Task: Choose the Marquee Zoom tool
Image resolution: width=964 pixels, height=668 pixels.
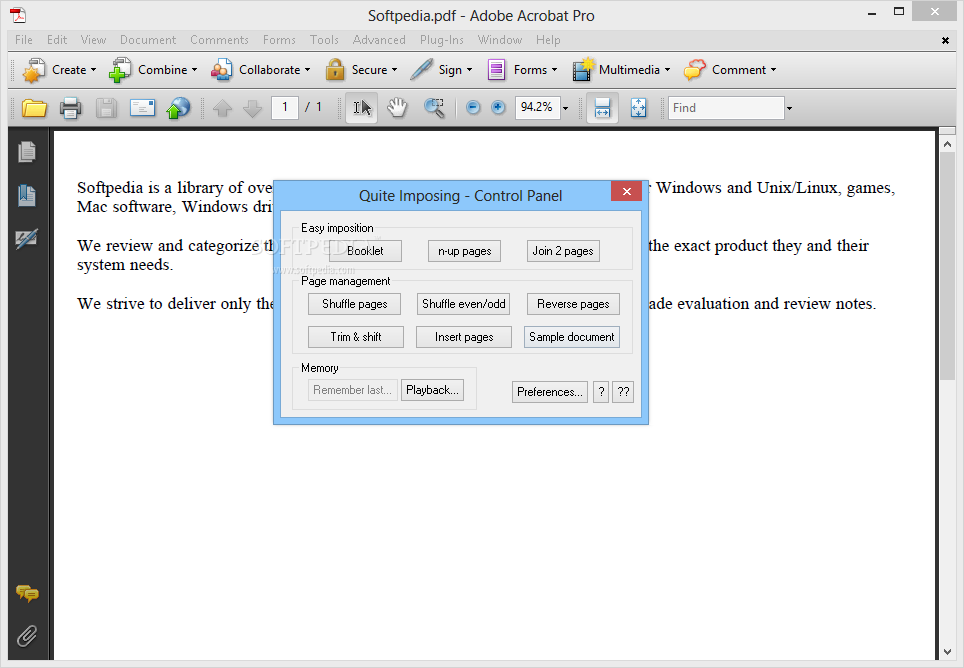Action: pos(434,108)
